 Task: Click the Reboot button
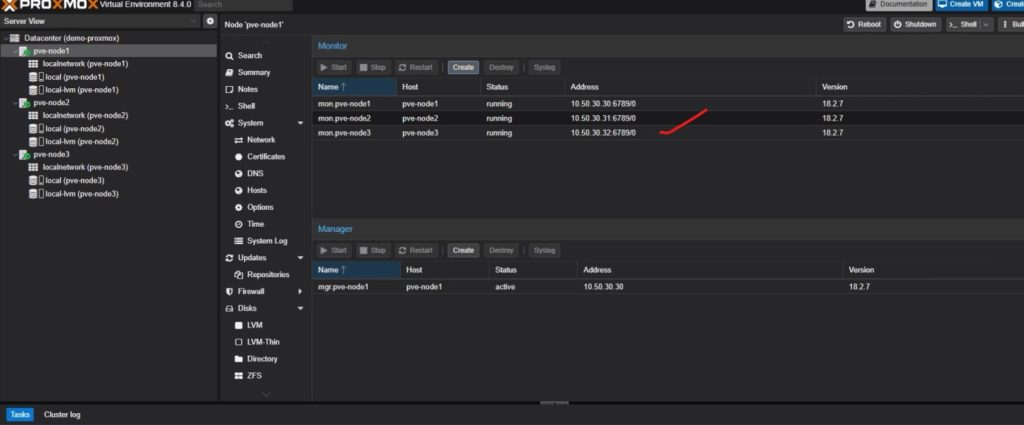pos(864,25)
